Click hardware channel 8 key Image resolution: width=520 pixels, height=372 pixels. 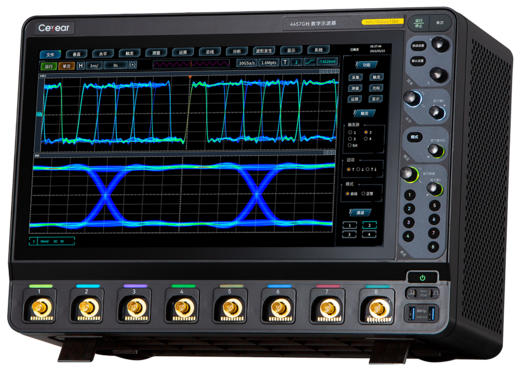(433, 247)
